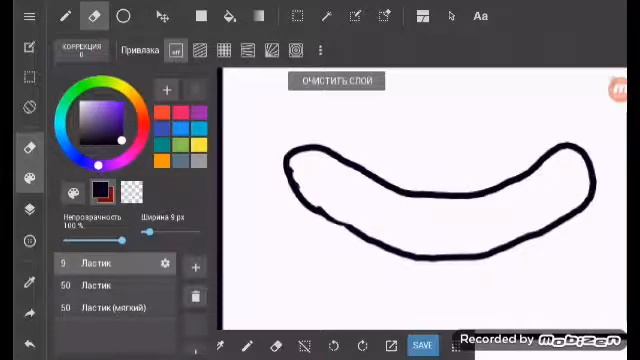The width and height of the screenshot is (640, 360).
Task: Pick the red palette swatch
Action: [162, 113]
